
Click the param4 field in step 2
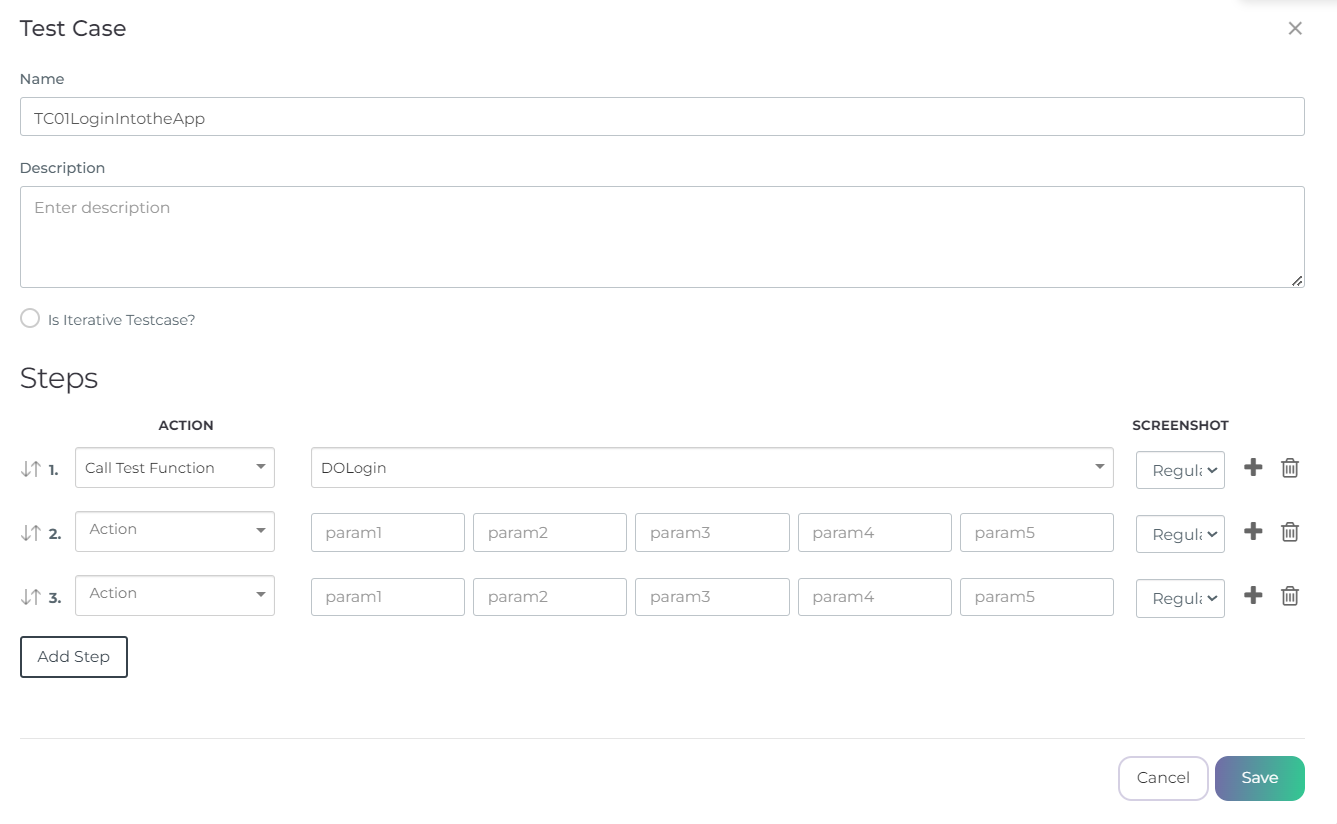click(875, 532)
